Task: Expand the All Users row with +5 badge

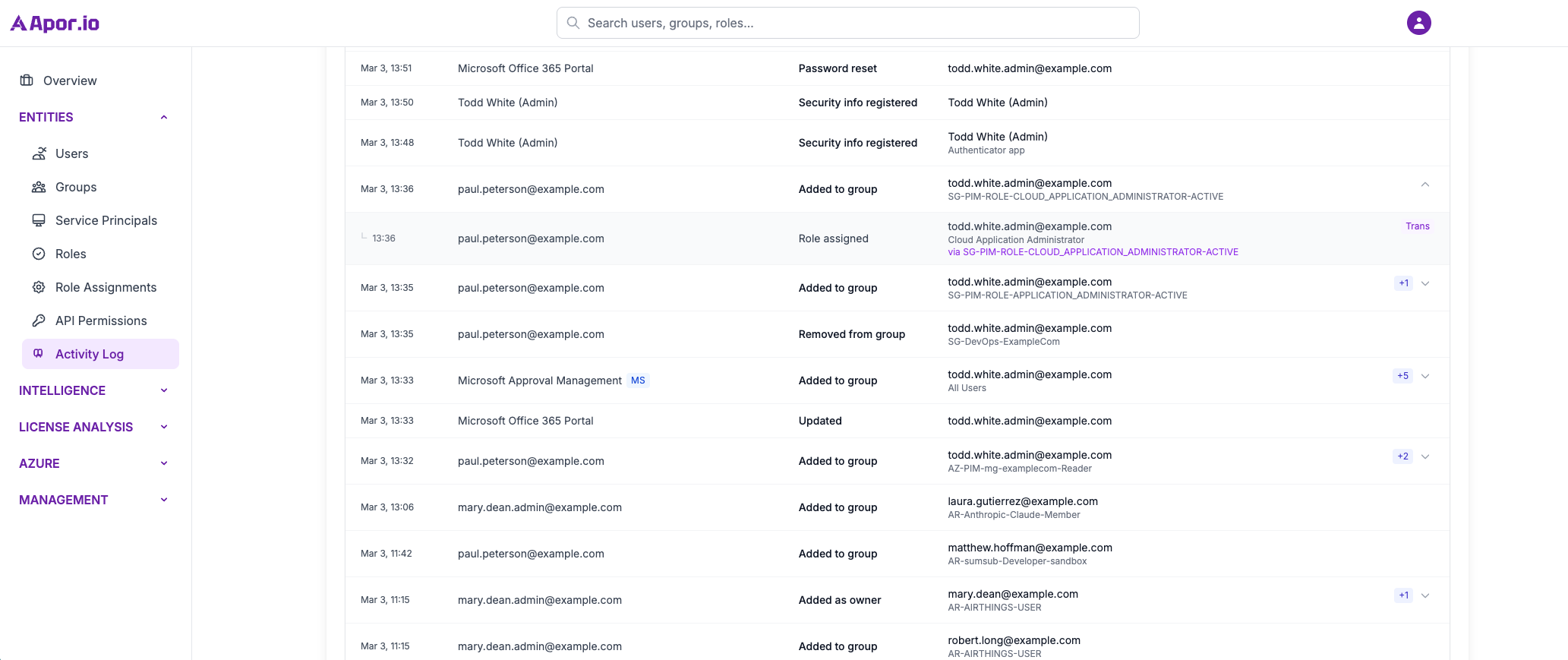Action: (1424, 376)
